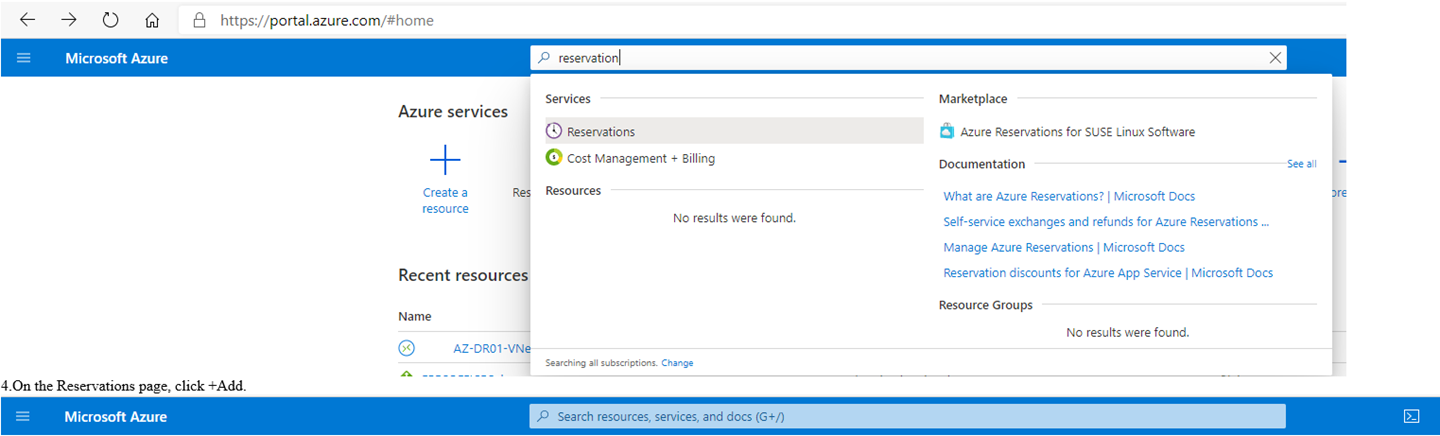Click the search box containing reservation
The width and height of the screenshot is (1440, 436).
point(908,58)
